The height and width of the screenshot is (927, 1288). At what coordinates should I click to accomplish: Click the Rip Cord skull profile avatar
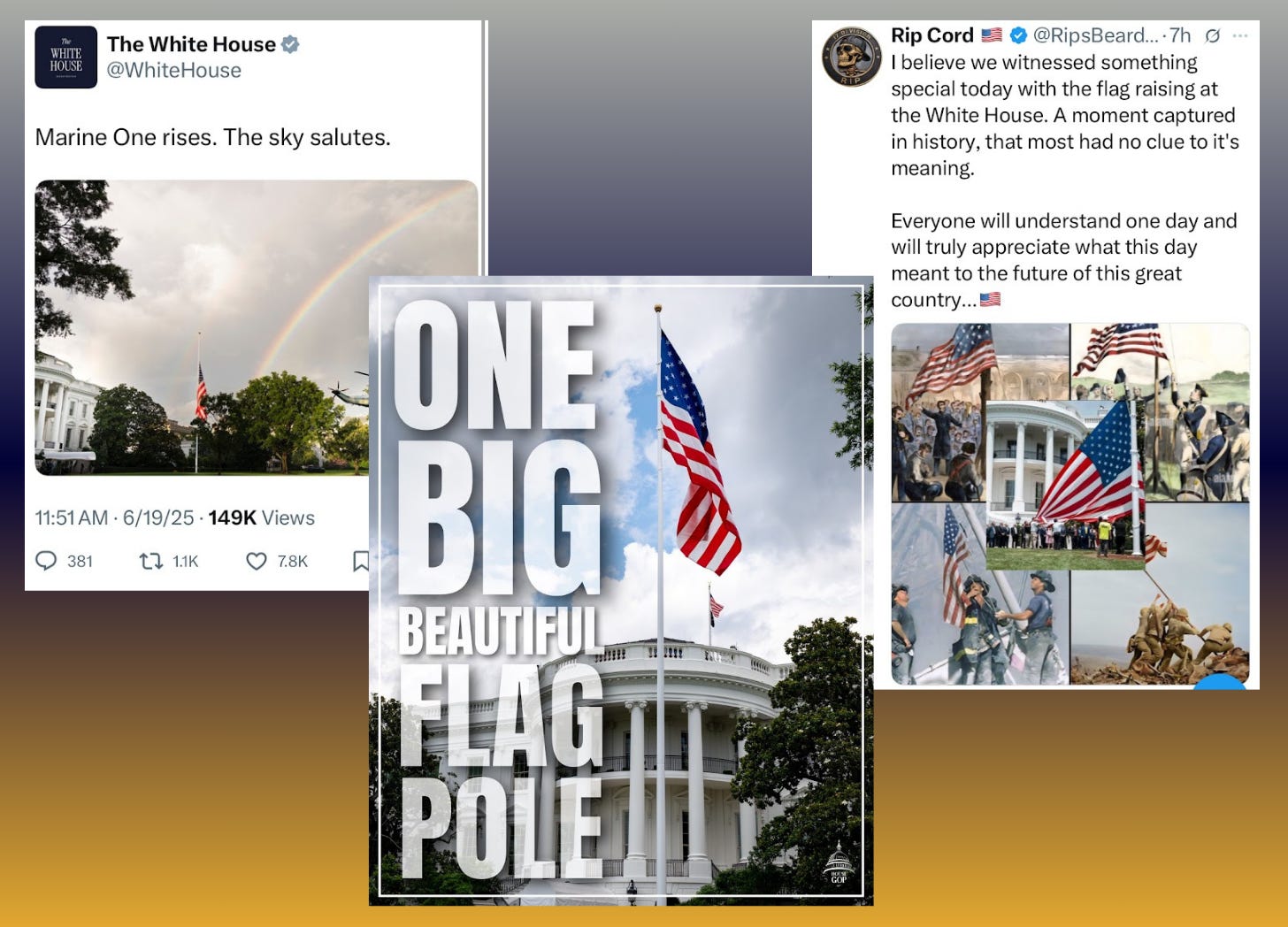click(x=852, y=57)
